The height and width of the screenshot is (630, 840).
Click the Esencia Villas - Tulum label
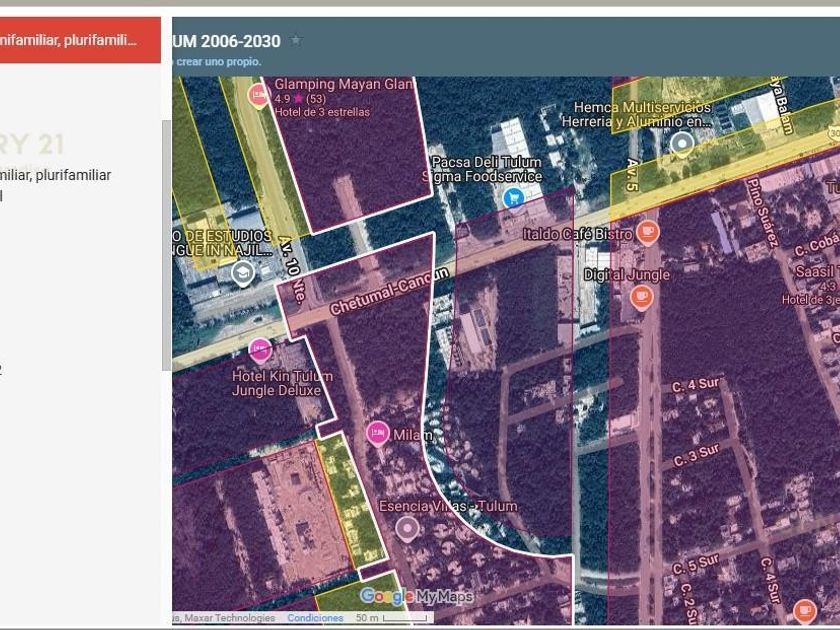pos(448,506)
